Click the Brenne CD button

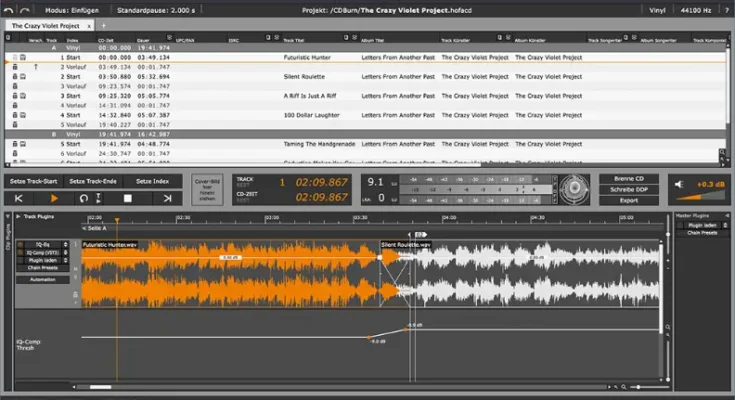pyautogui.click(x=628, y=179)
